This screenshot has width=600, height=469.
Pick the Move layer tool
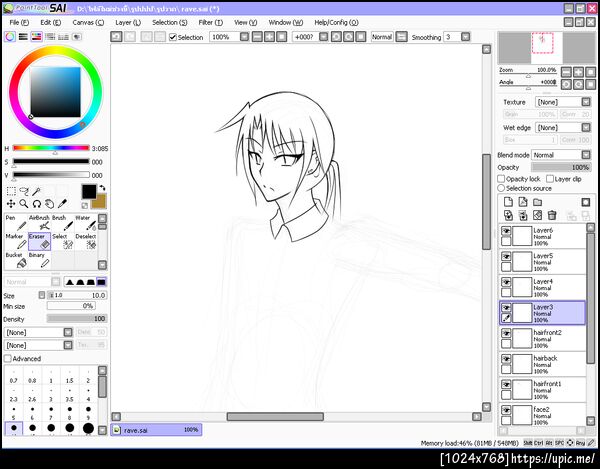click(x=11, y=204)
